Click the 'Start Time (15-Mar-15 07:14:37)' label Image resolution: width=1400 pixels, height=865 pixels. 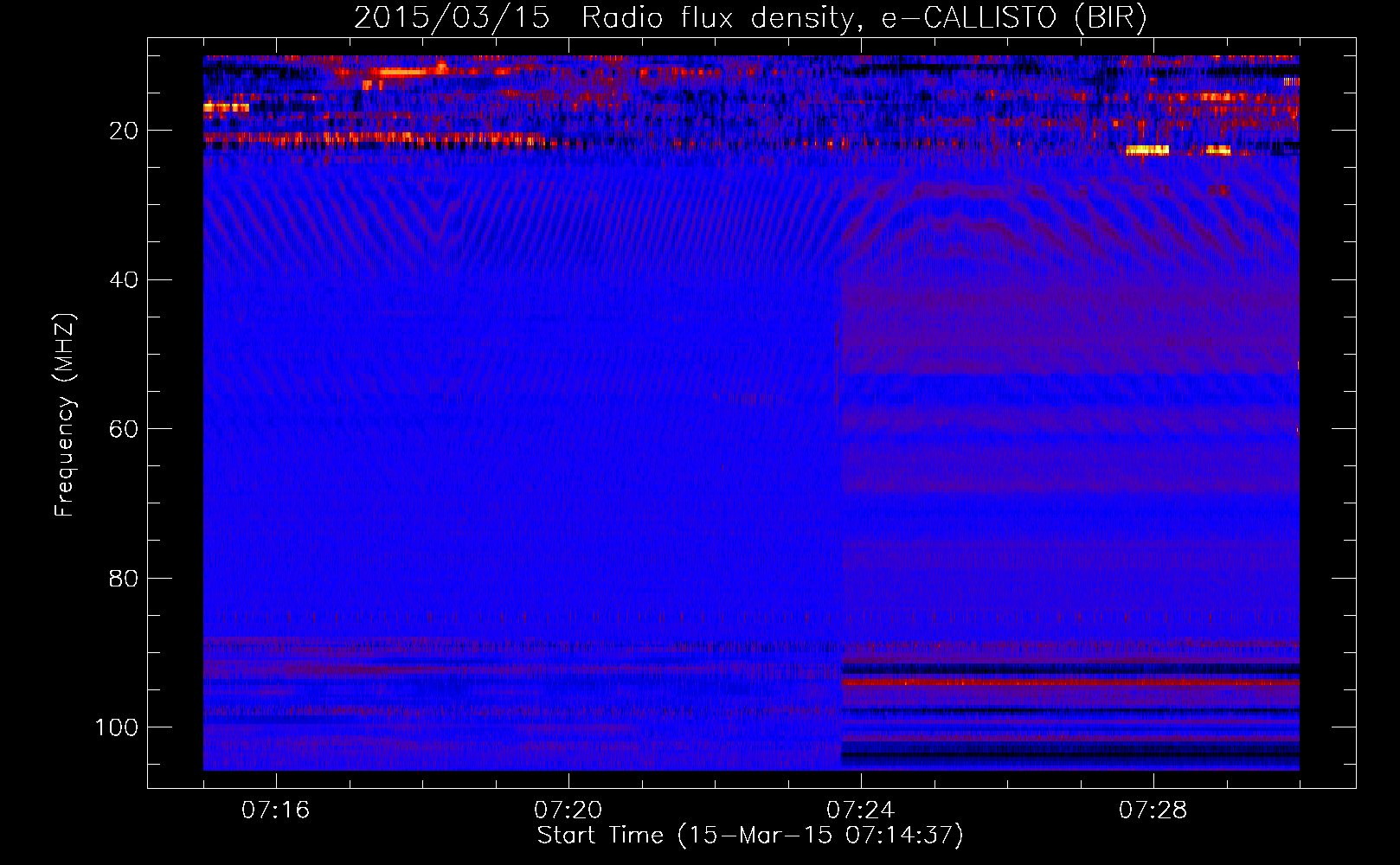[x=750, y=836]
